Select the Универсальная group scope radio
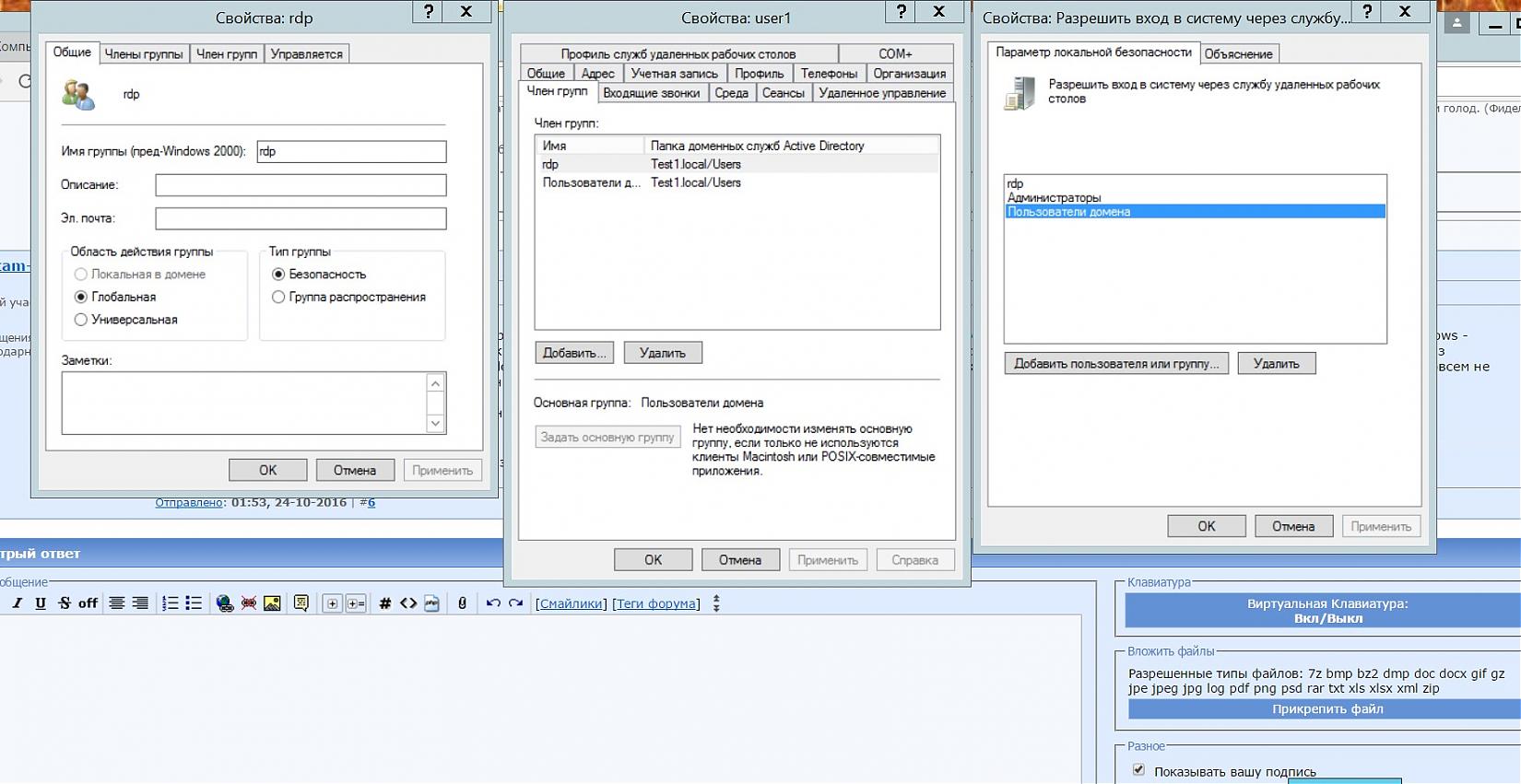Image resolution: width=1521 pixels, height=784 pixels. 81,320
